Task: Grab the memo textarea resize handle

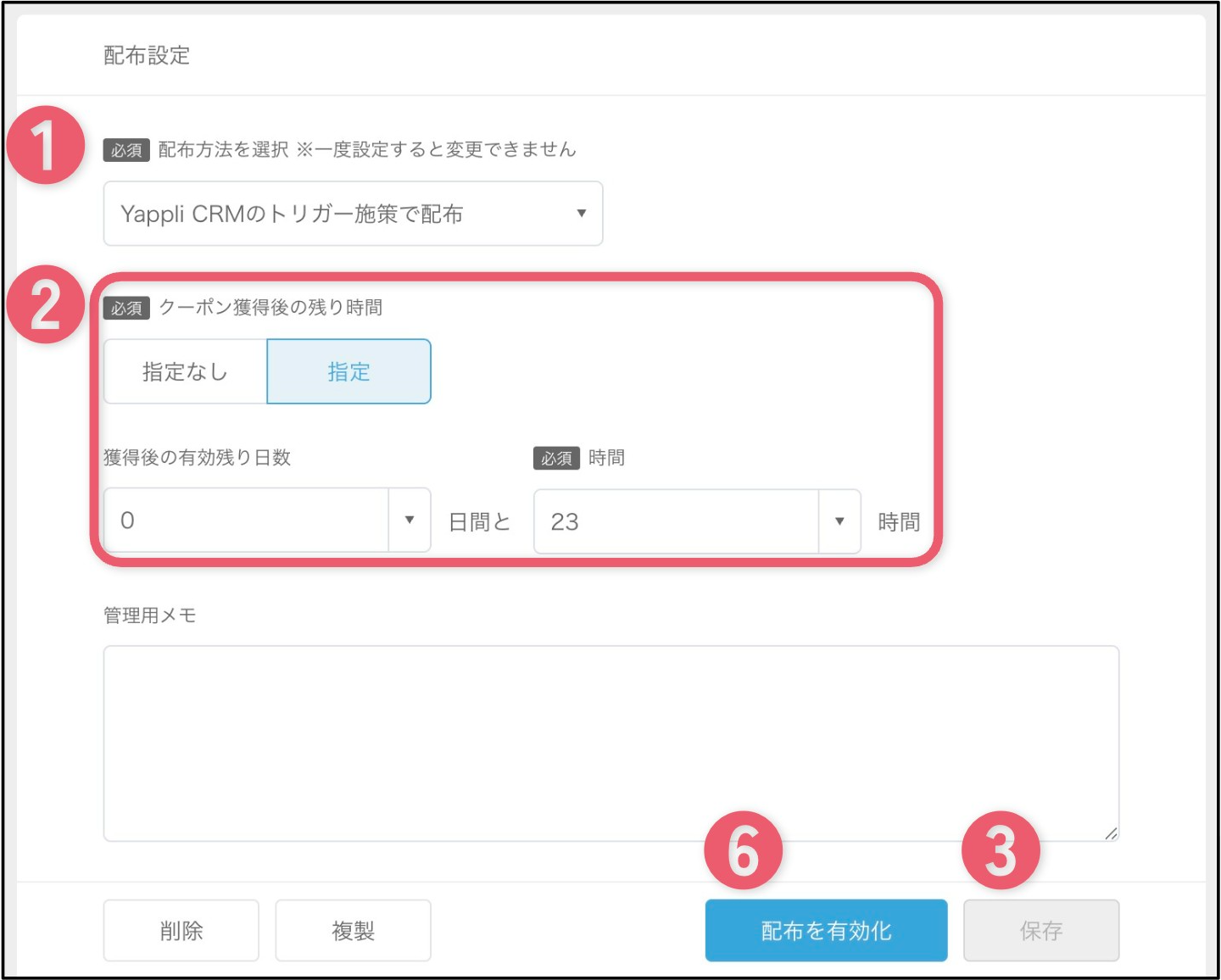Action: 1111,833
